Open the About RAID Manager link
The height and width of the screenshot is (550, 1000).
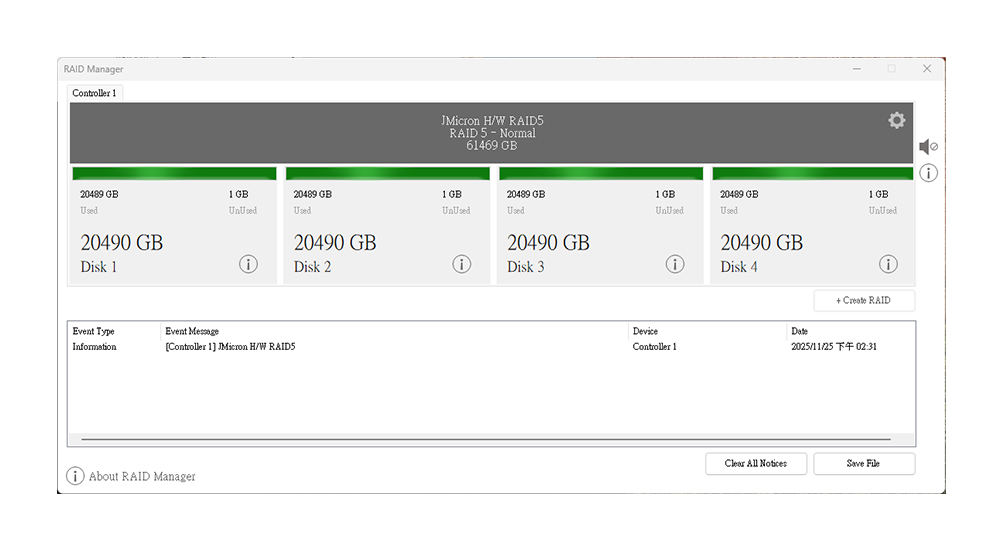142,477
